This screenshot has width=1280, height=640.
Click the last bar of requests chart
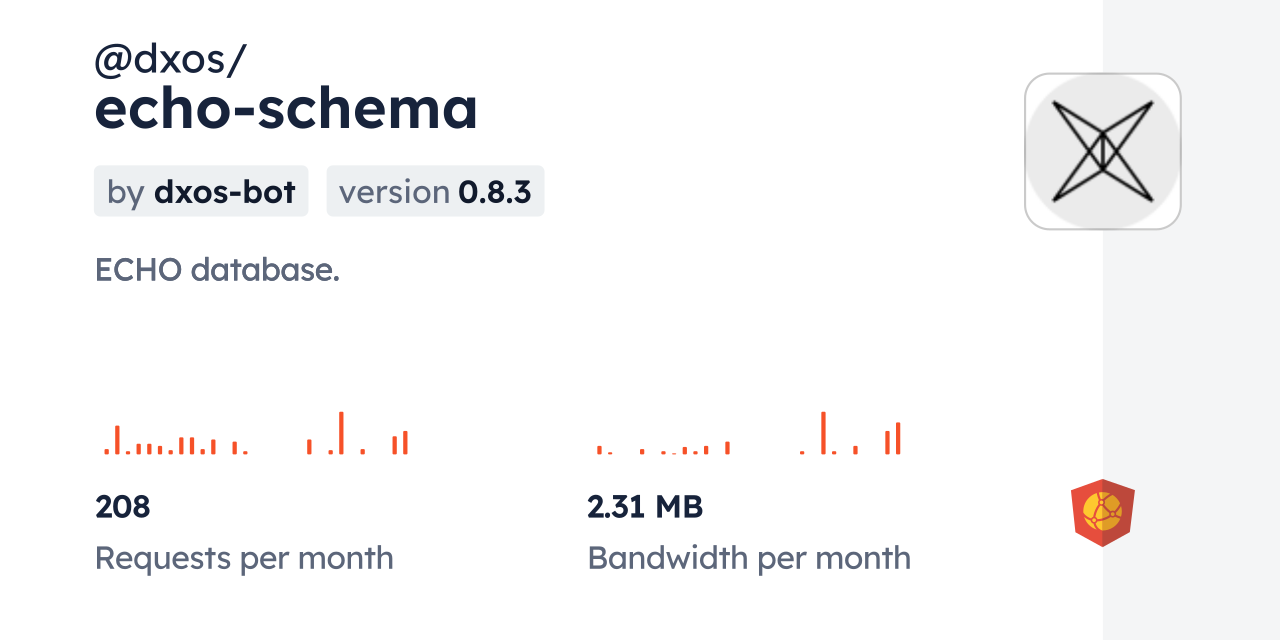point(405,442)
